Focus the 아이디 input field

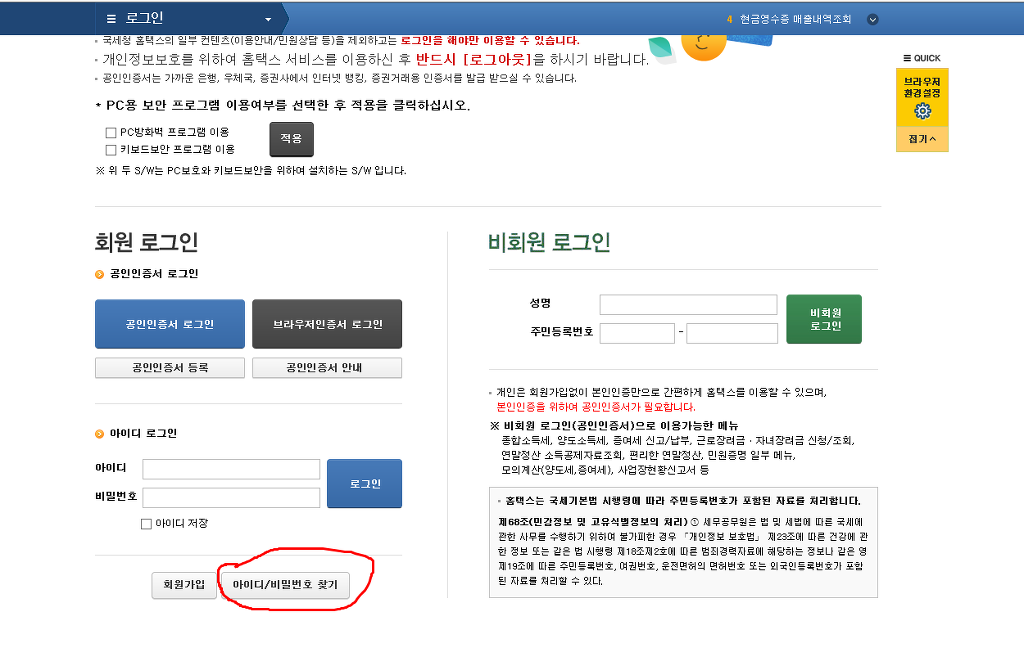(231, 469)
